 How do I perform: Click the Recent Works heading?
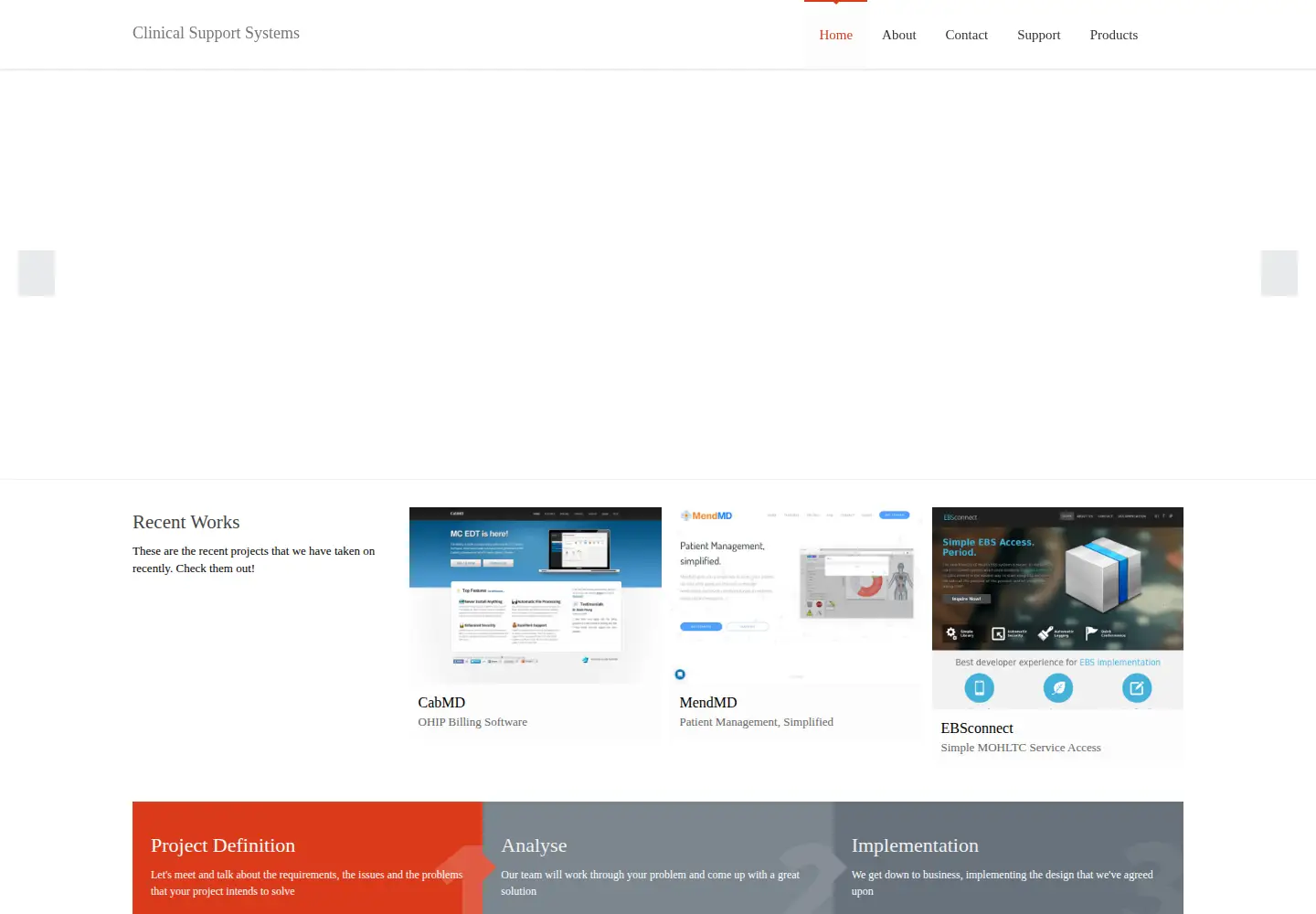pos(186,522)
